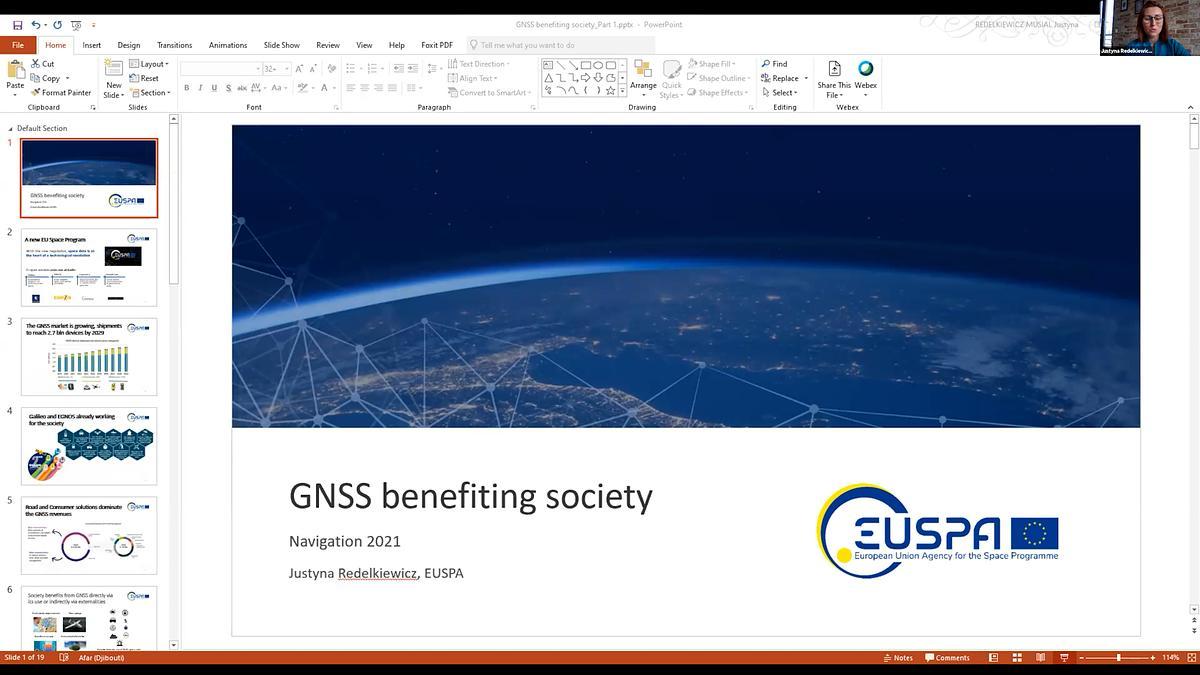Reset the slide layout
1200x675 pixels.
point(144,78)
